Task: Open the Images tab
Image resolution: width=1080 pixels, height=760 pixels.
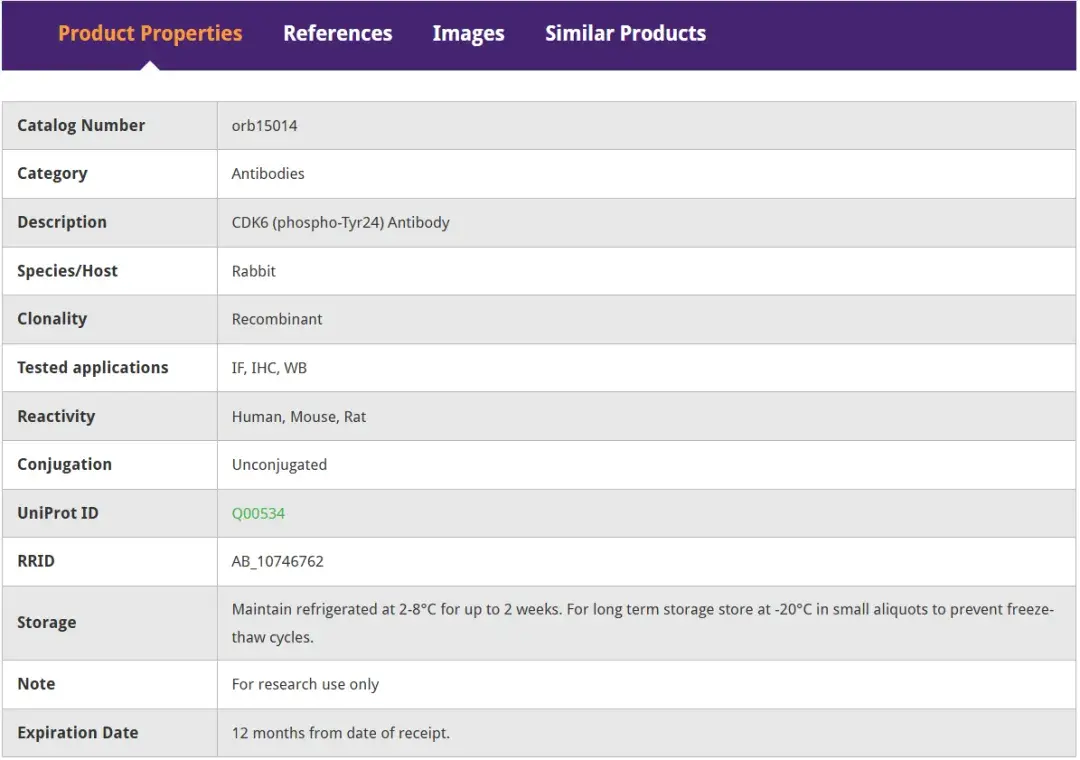Action: point(468,34)
